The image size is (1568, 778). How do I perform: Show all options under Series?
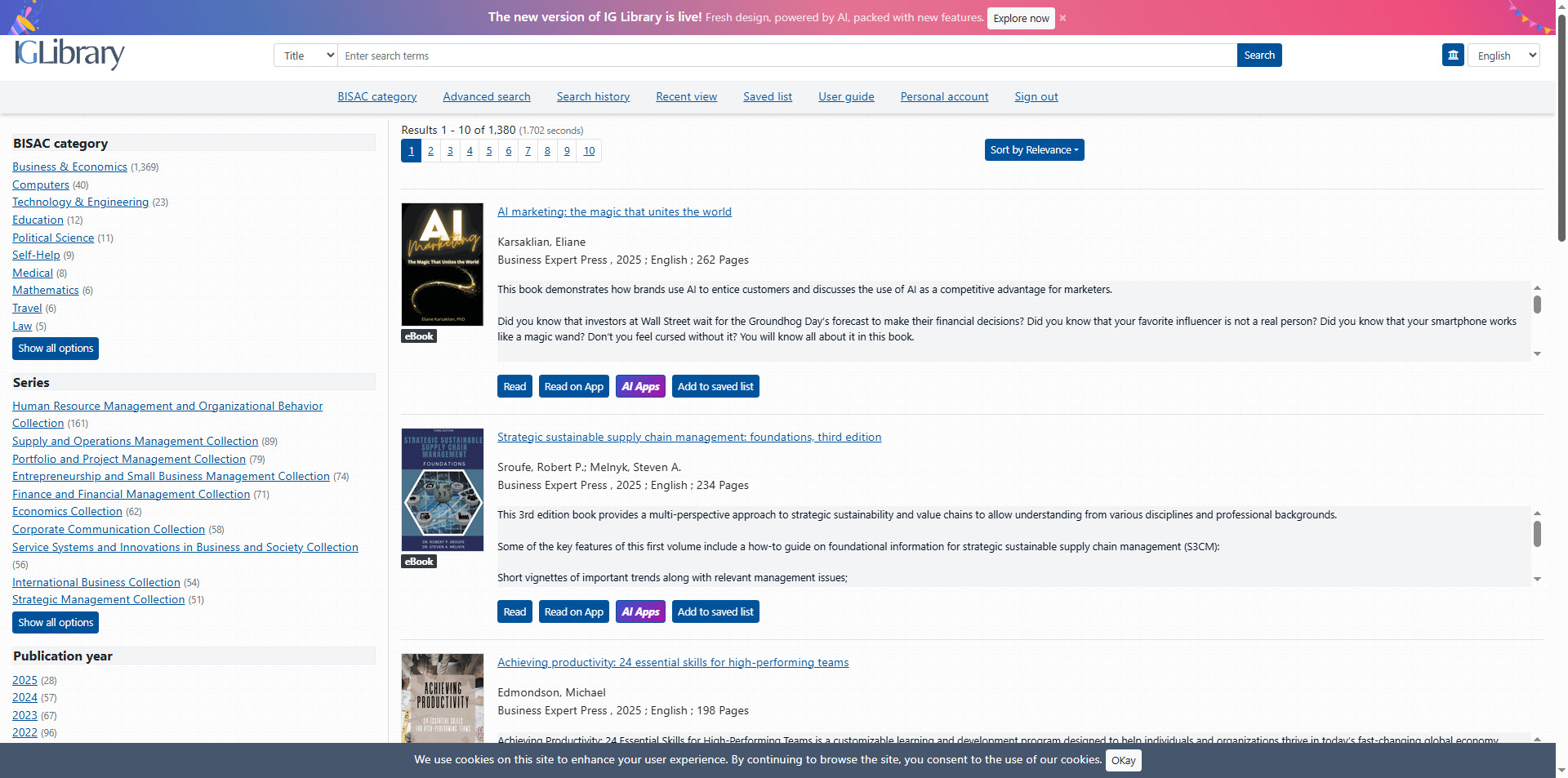click(x=56, y=623)
